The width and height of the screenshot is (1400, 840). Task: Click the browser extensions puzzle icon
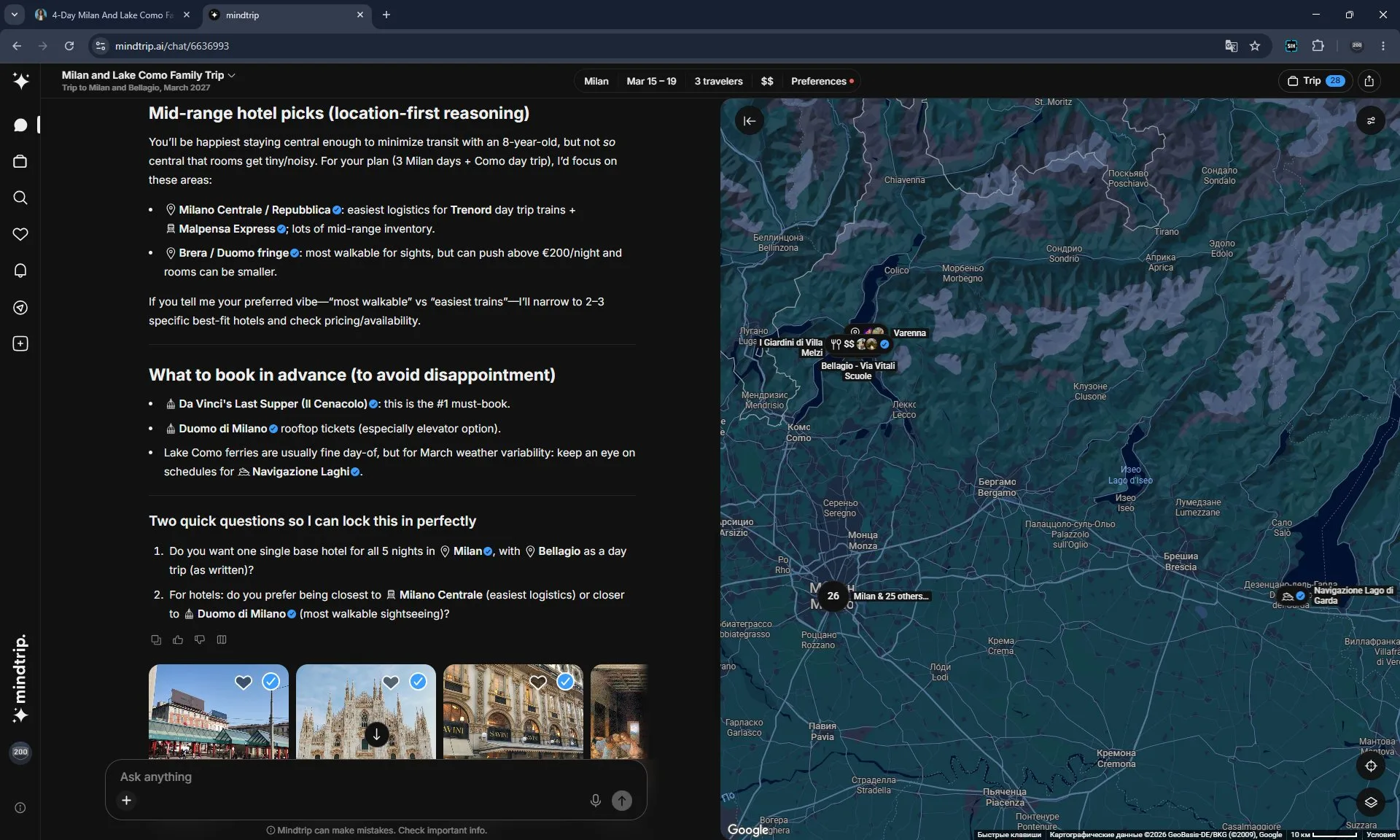(x=1318, y=46)
